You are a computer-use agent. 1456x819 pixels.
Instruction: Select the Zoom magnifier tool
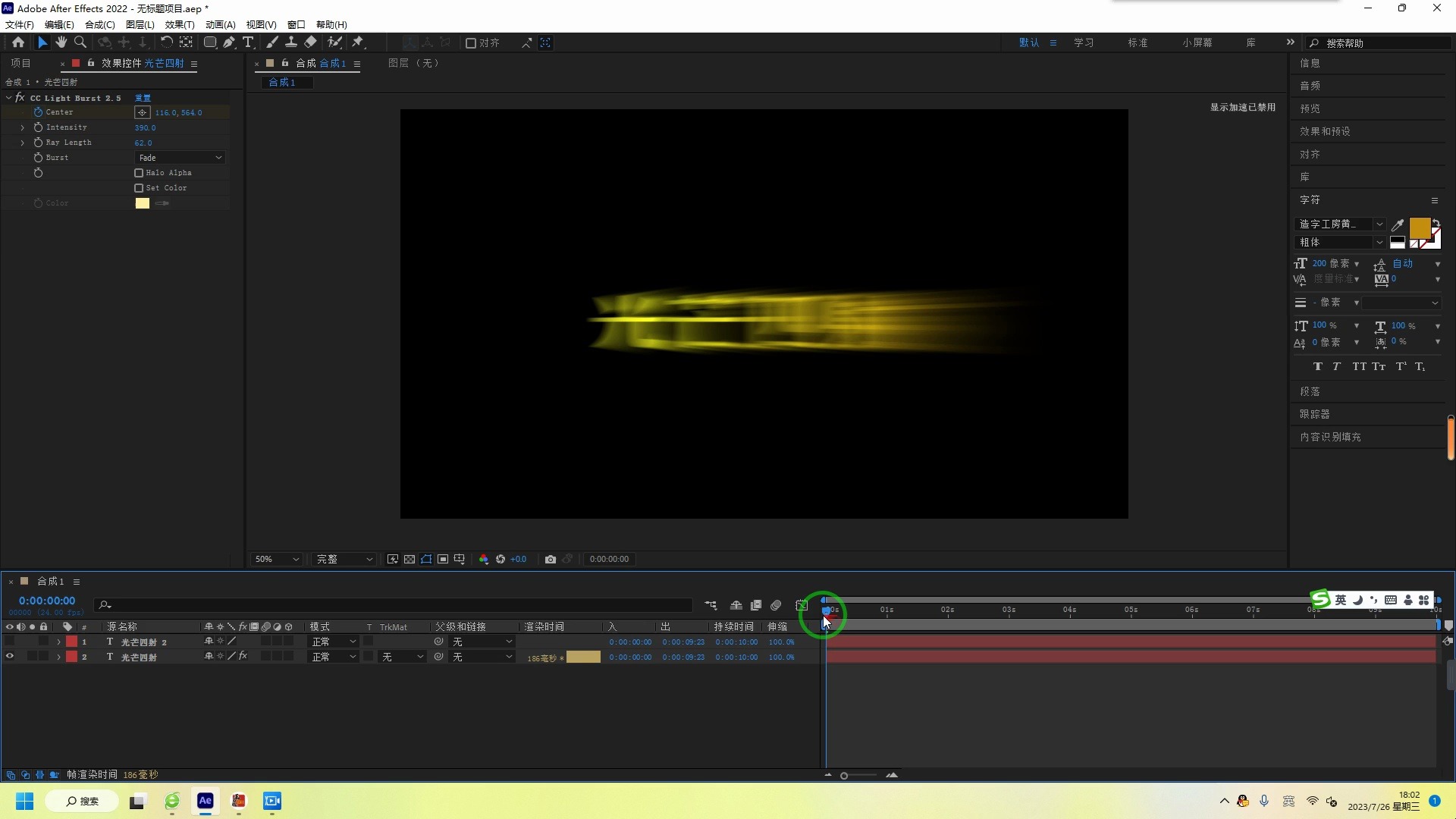(80, 42)
